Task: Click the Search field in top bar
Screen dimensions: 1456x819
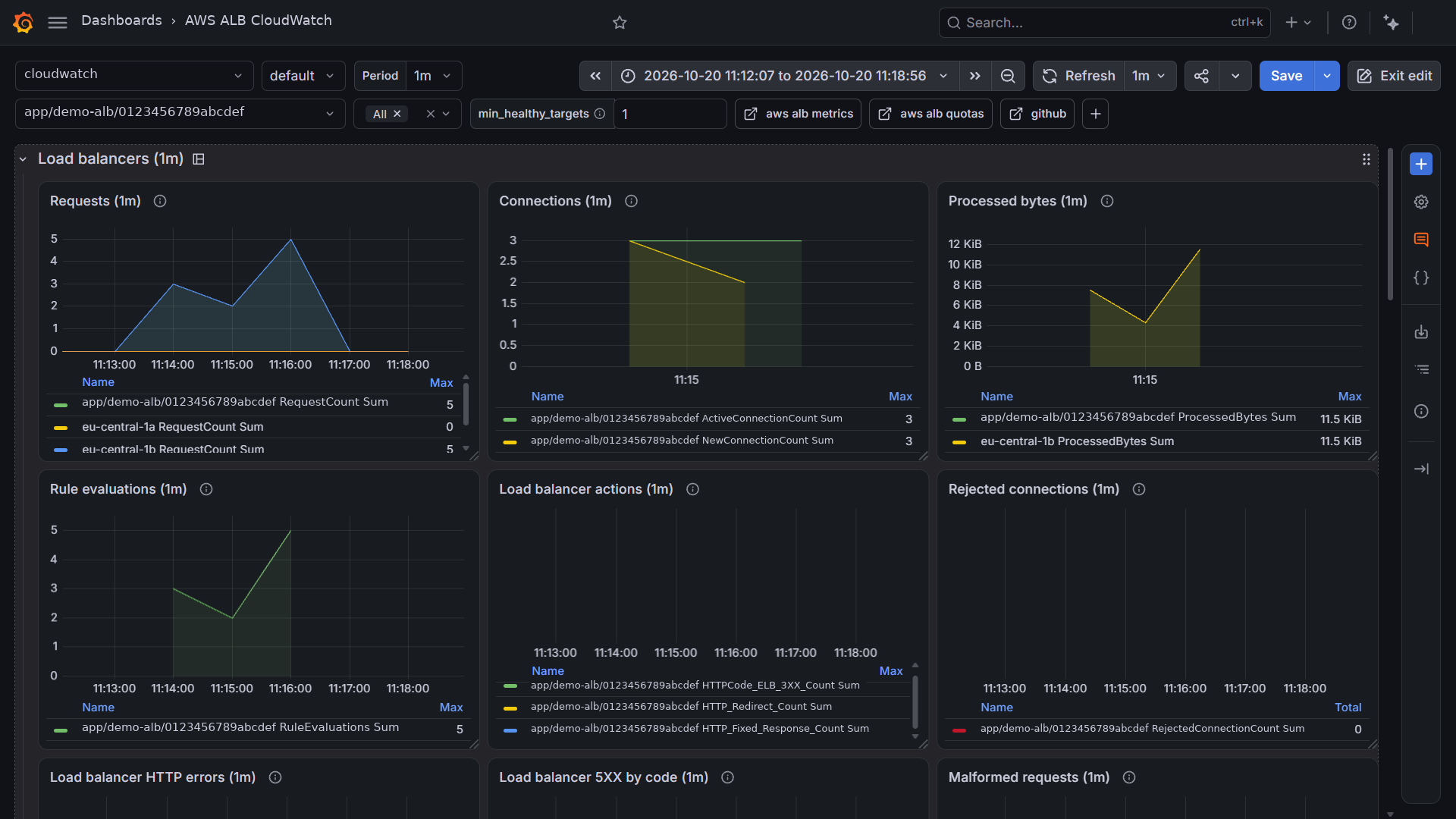Action: (x=1104, y=23)
